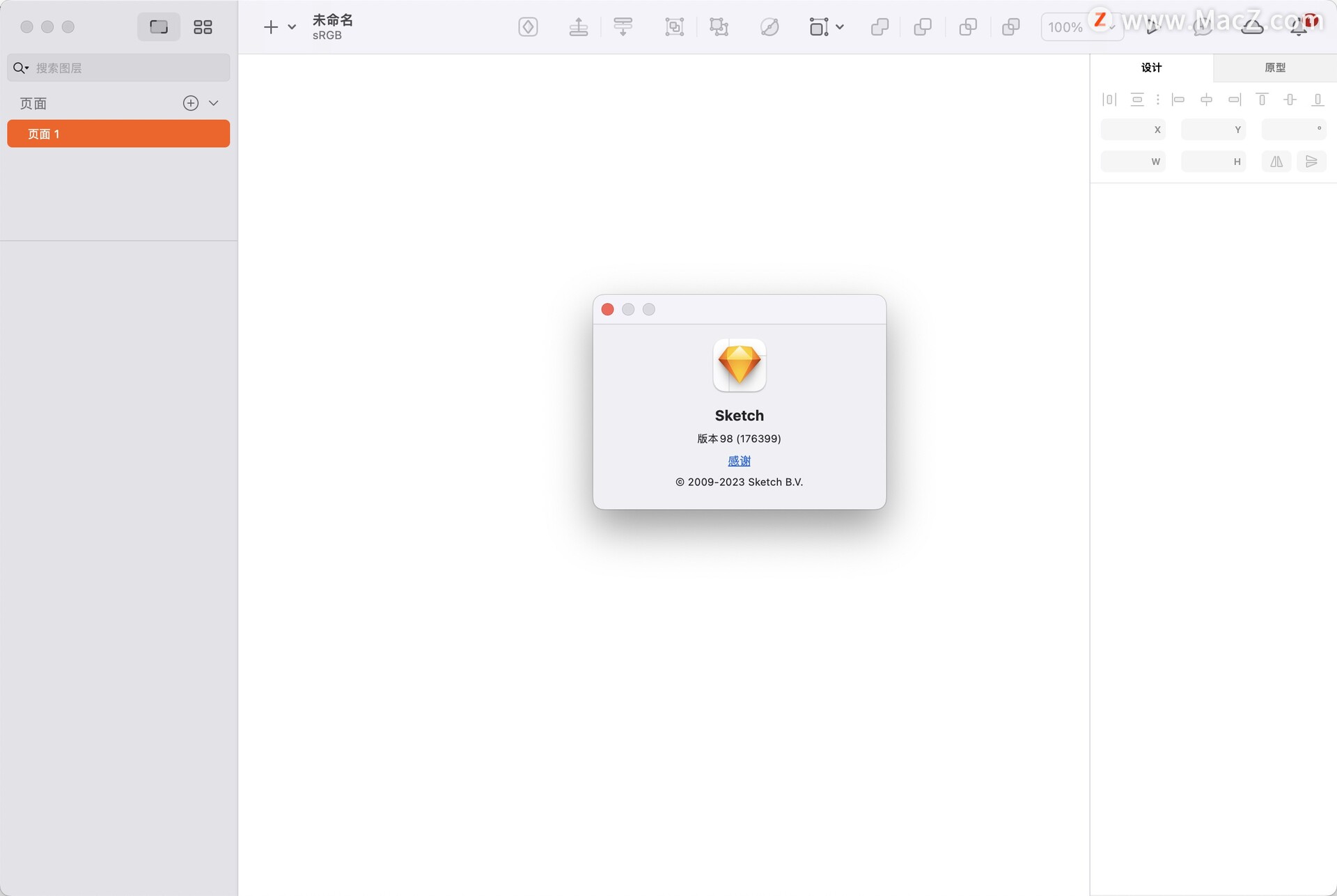The image size is (1337, 896).
Task: Click align right edges icon
Action: [1234, 100]
